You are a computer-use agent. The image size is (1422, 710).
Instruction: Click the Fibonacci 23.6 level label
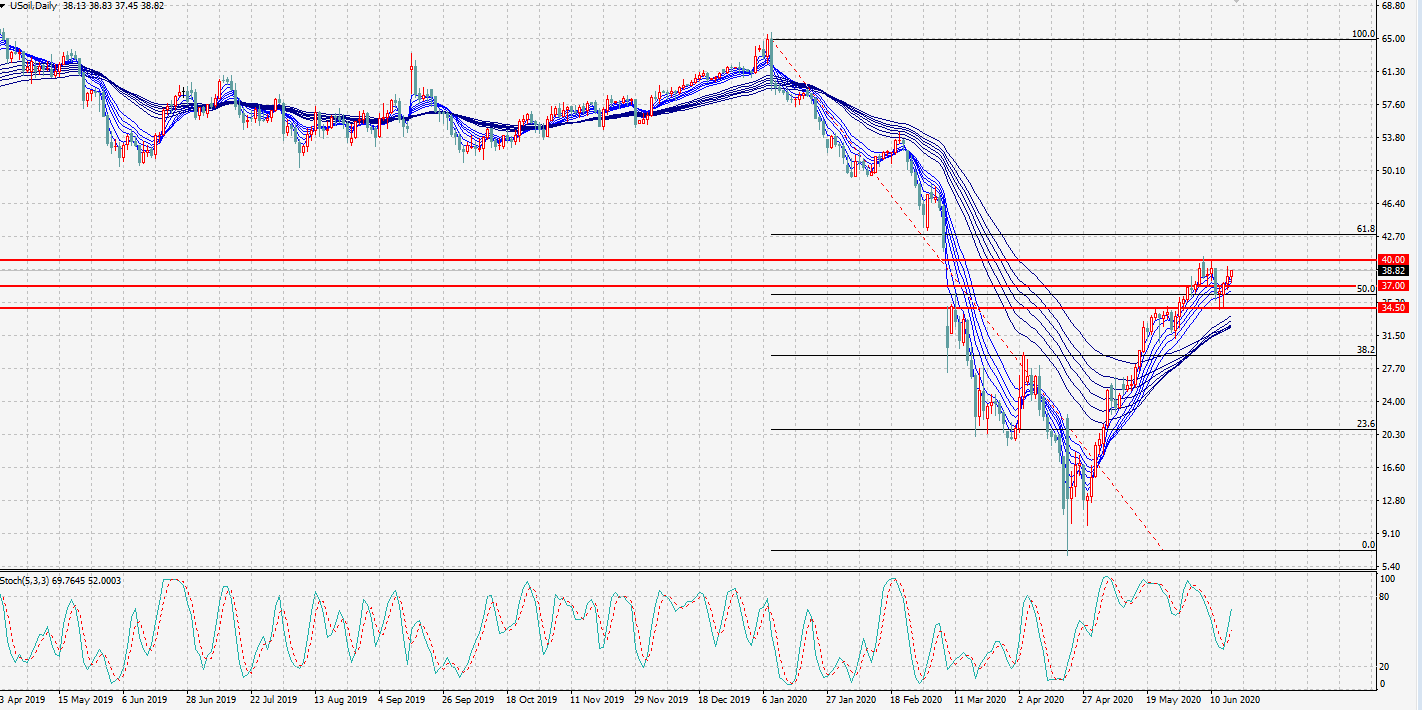tap(1366, 424)
